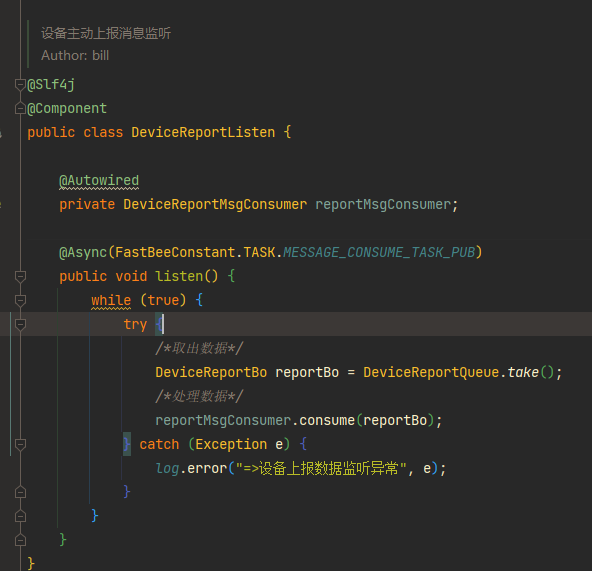Click fold end marker of catch closing brace
The image size is (592, 571).
click(x=20, y=492)
